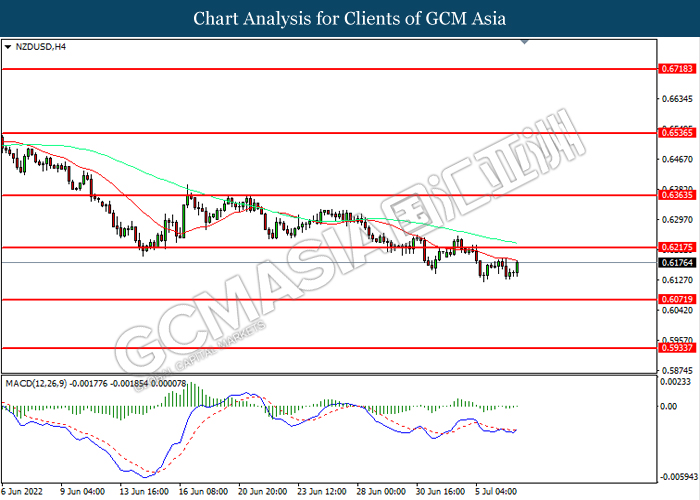Select the 0.65365 red level label
This screenshot has height=500, width=700.
click(677, 133)
